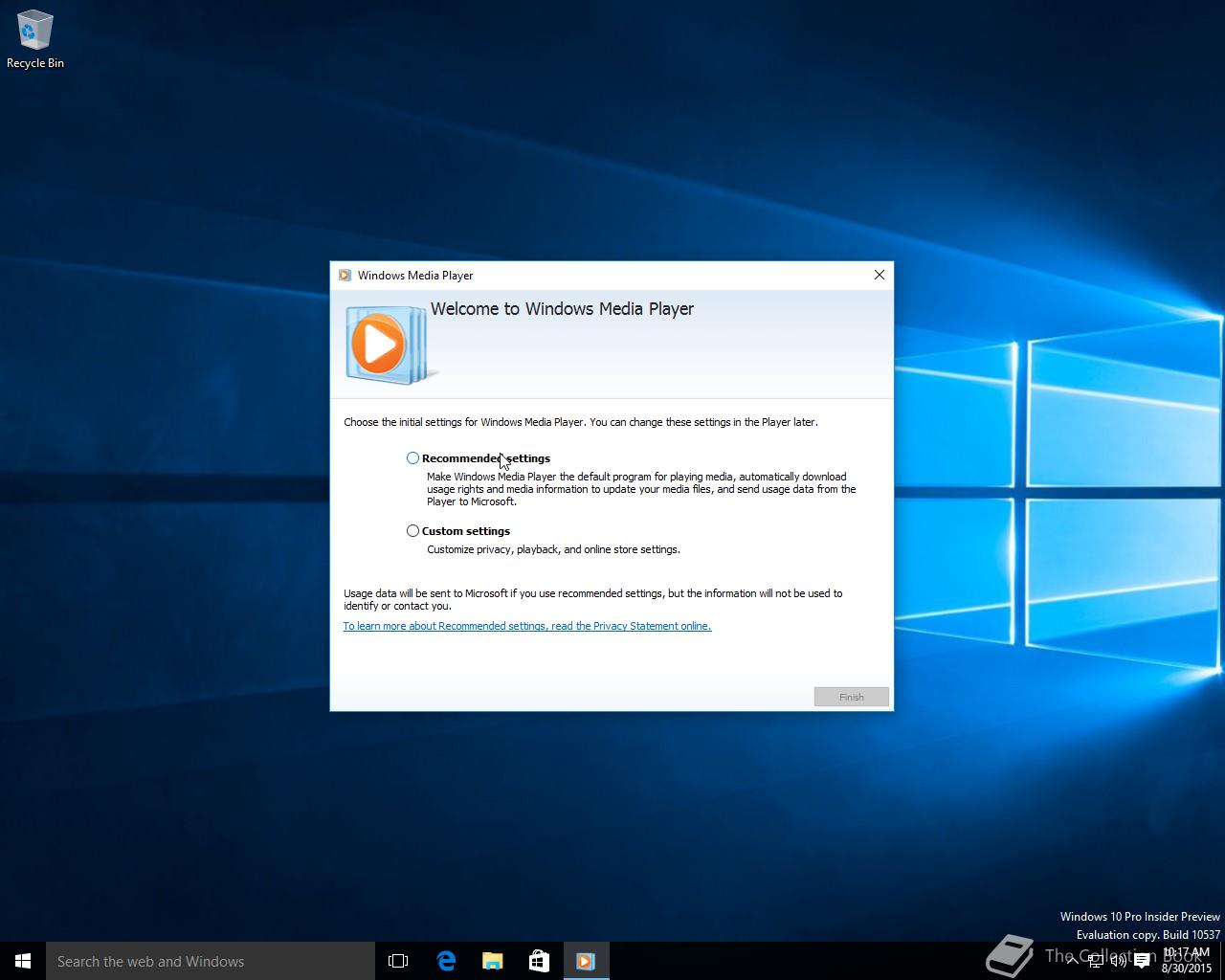Focus the Search the web and Windows box
The width and height of the screenshot is (1225, 980).
click(211, 961)
